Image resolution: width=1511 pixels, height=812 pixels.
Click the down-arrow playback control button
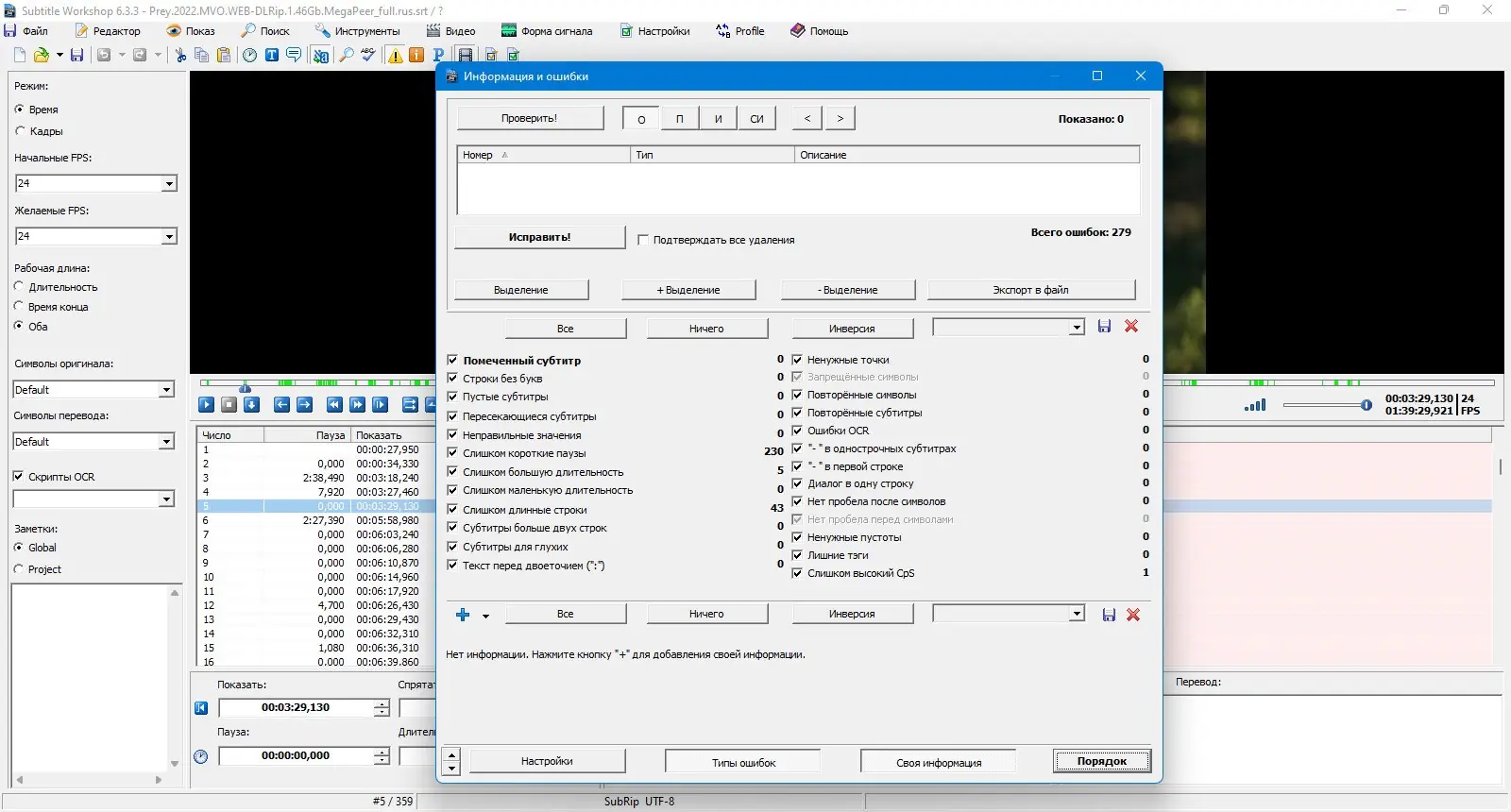pos(251,404)
